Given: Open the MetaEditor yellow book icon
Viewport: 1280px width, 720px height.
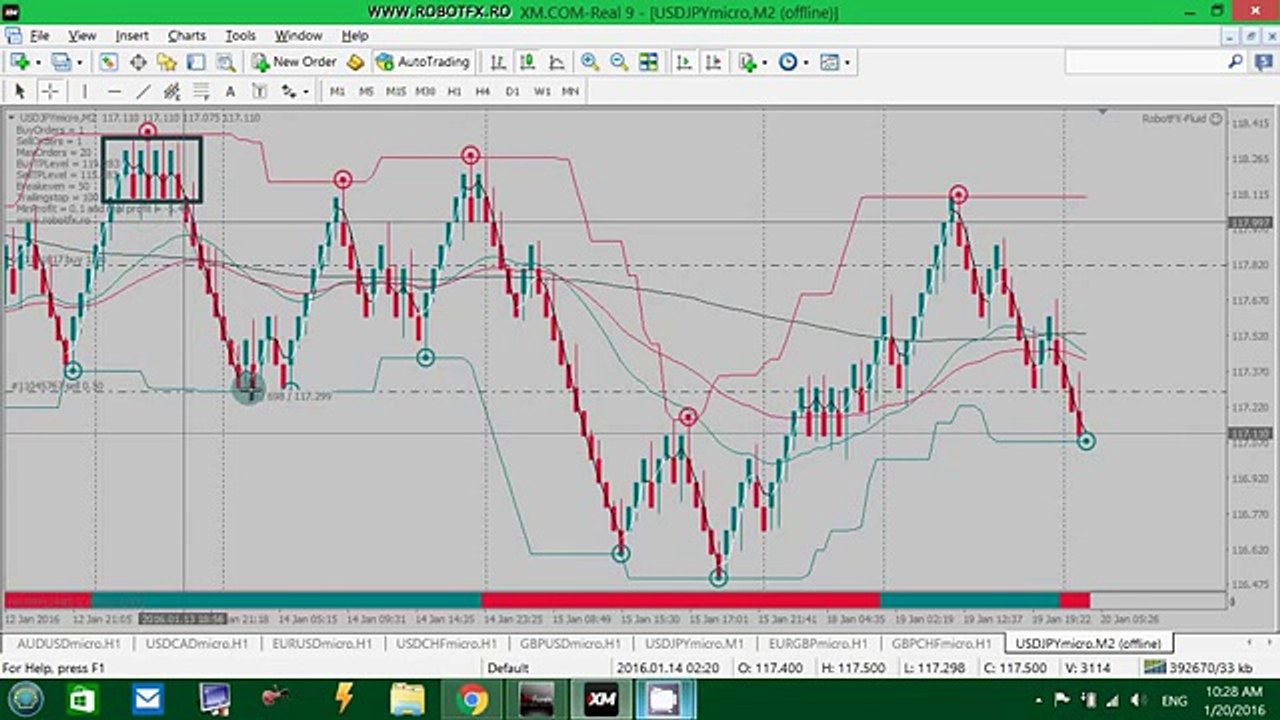Looking at the screenshot, I should (x=355, y=62).
